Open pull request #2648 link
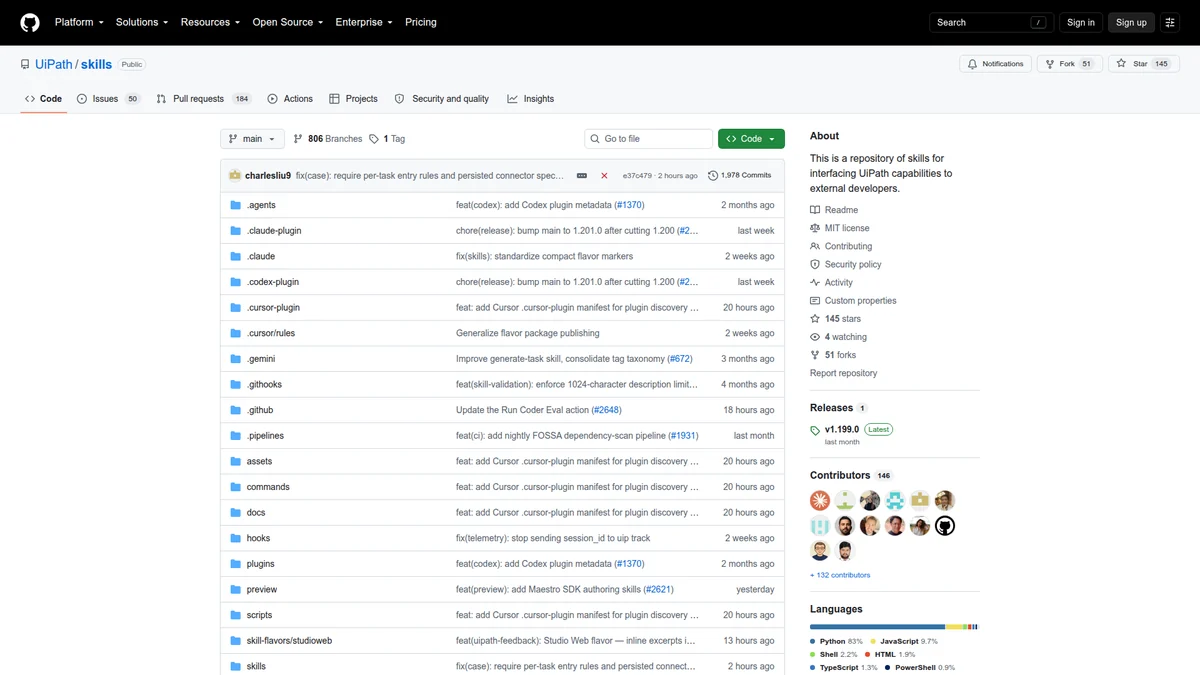The image size is (1200, 675). click(606, 410)
